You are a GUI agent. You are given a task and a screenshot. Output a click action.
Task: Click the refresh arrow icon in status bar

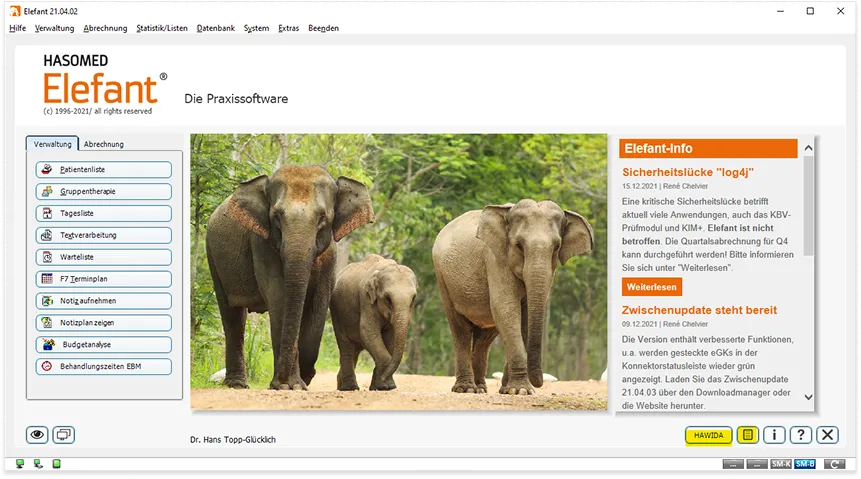point(835,464)
